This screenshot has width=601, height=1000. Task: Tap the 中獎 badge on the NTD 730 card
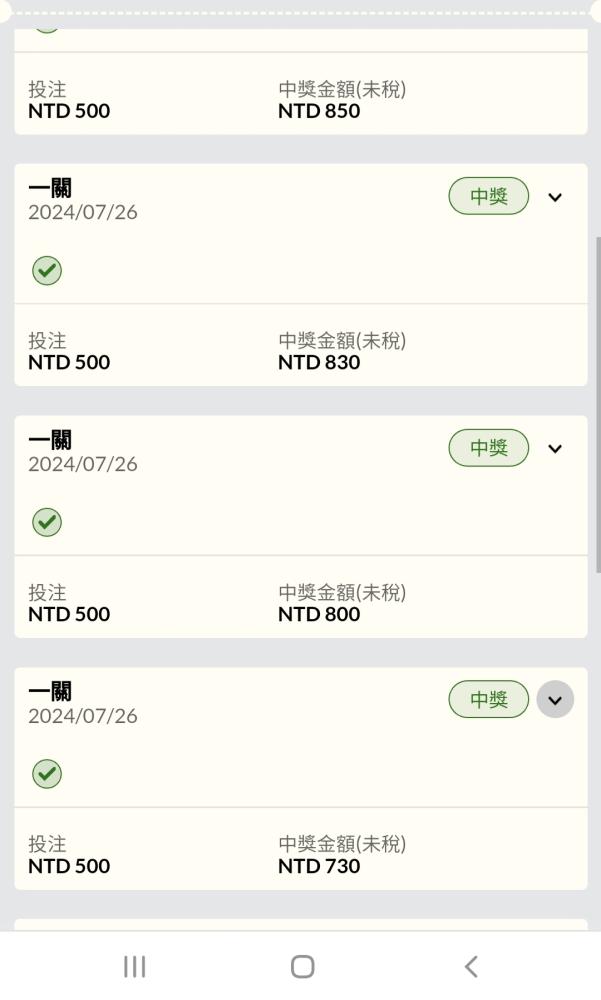[489, 699]
